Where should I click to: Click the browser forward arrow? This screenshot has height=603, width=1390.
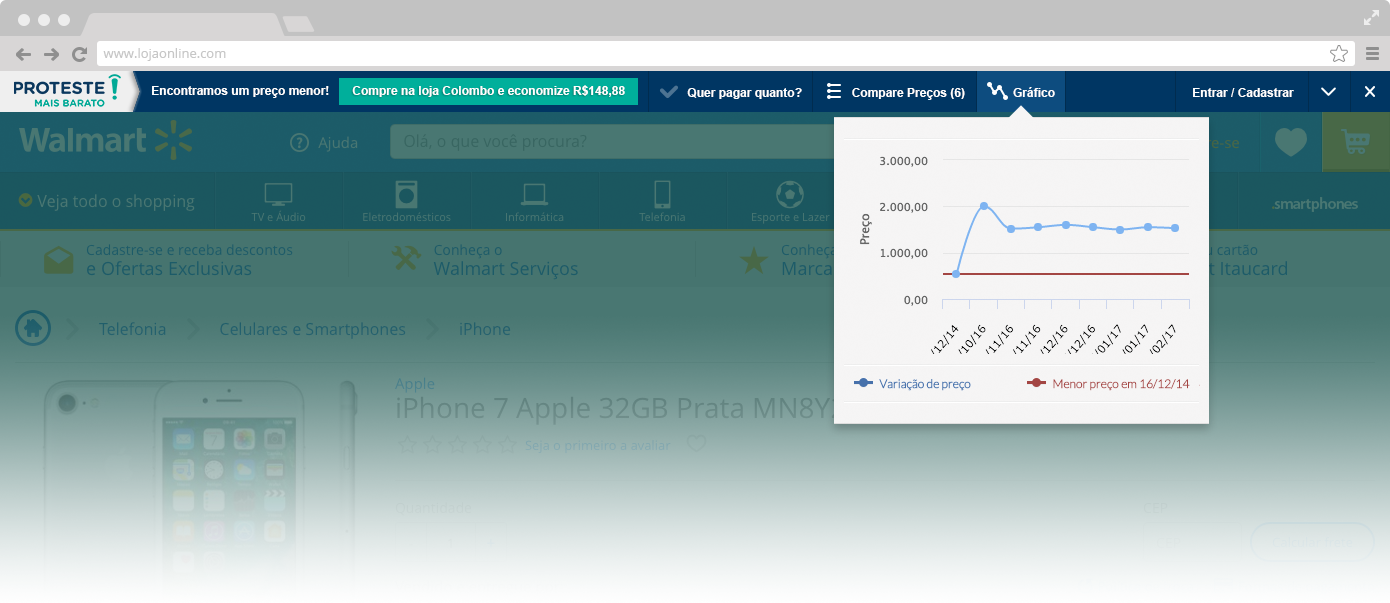(x=52, y=54)
